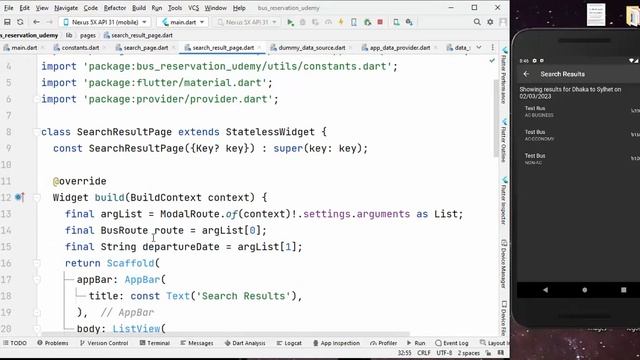Click the Profile app gauge icon
The height and width of the screenshot is (360, 640).
(x=328, y=22)
